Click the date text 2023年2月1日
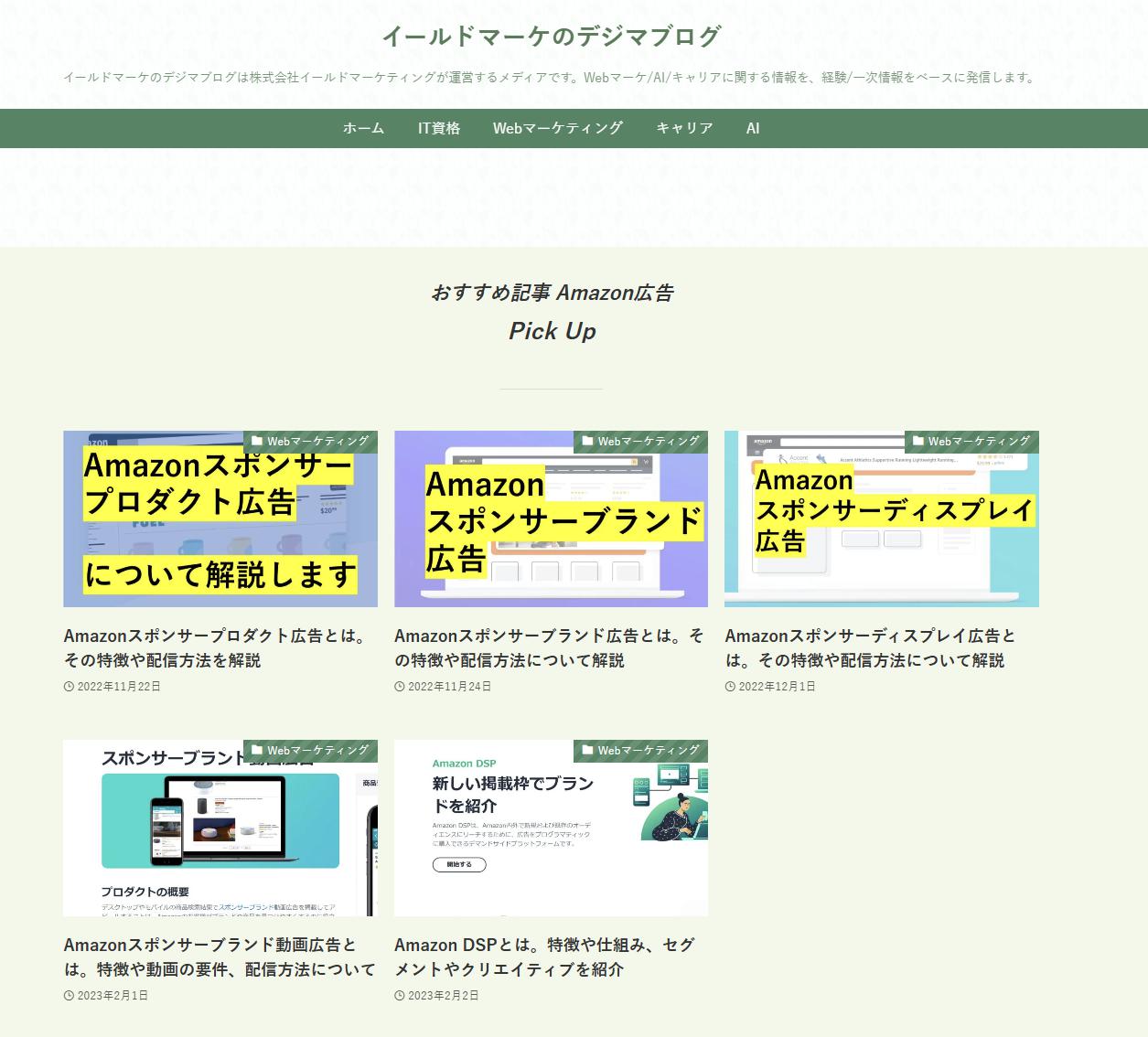The height and width of the screenshot is (1037, 1148). coord(113,996)
